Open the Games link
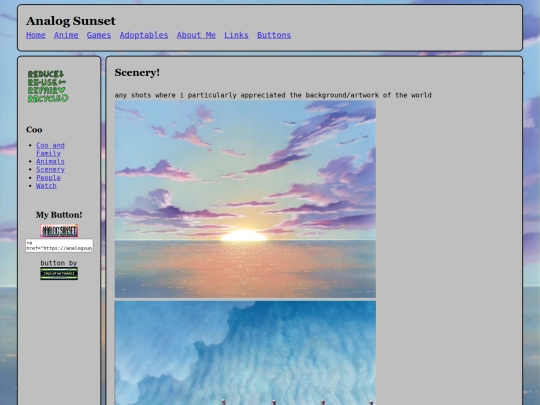The height and width of the screenshot is (405, 540). (99, 35)
